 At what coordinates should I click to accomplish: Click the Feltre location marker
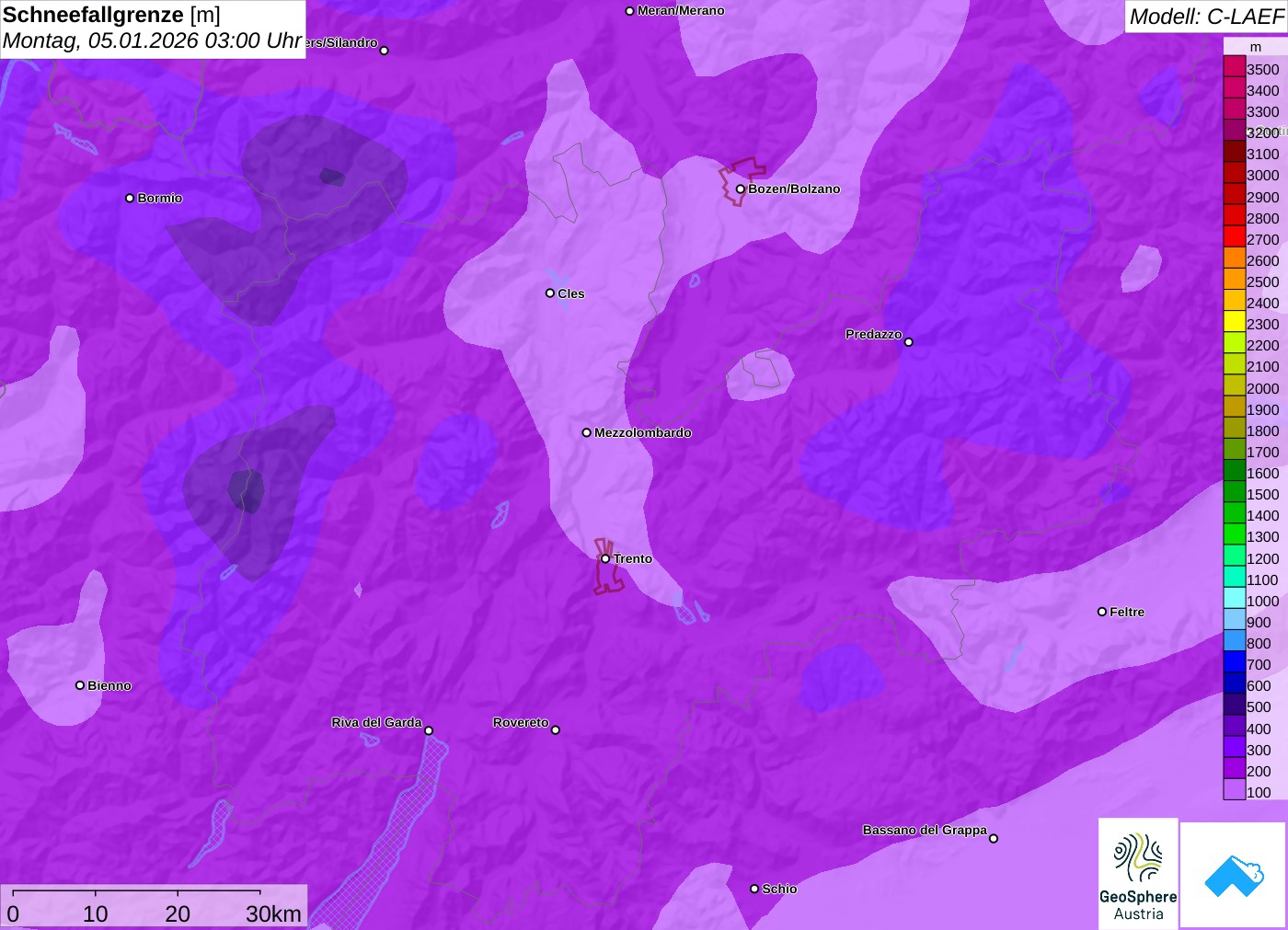1102,612
